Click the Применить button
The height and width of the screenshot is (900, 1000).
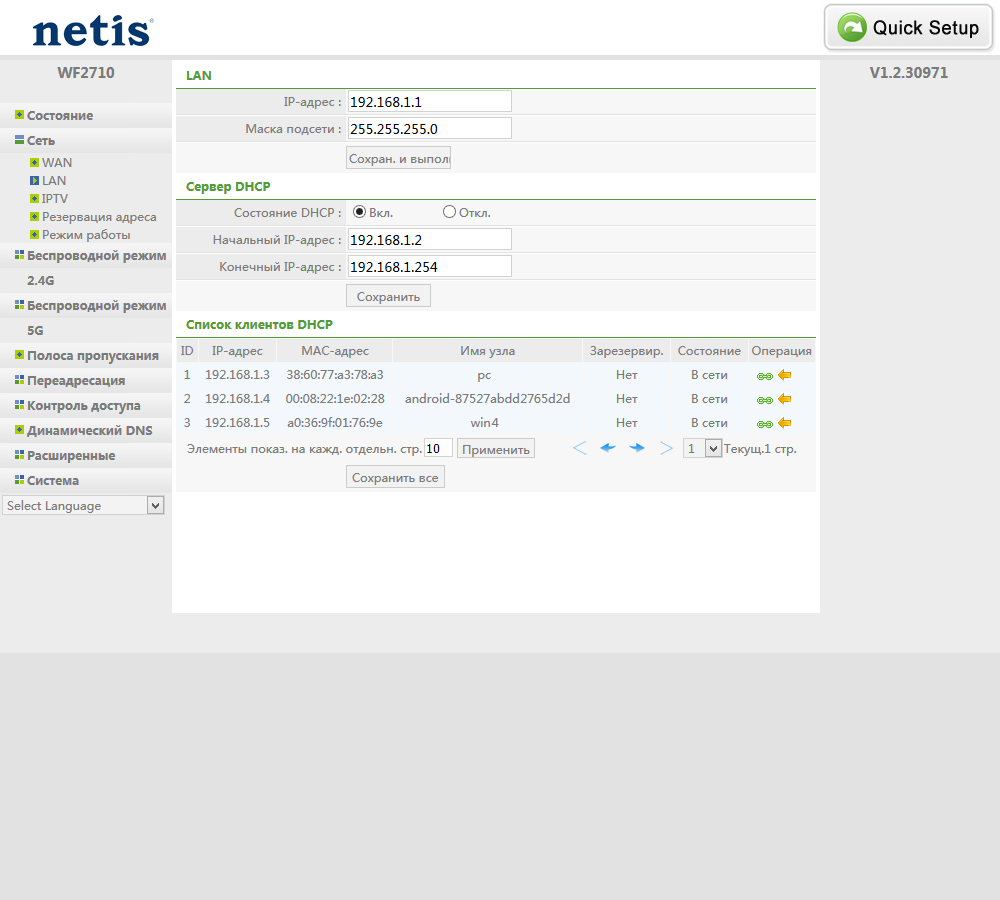coord(496,449)
